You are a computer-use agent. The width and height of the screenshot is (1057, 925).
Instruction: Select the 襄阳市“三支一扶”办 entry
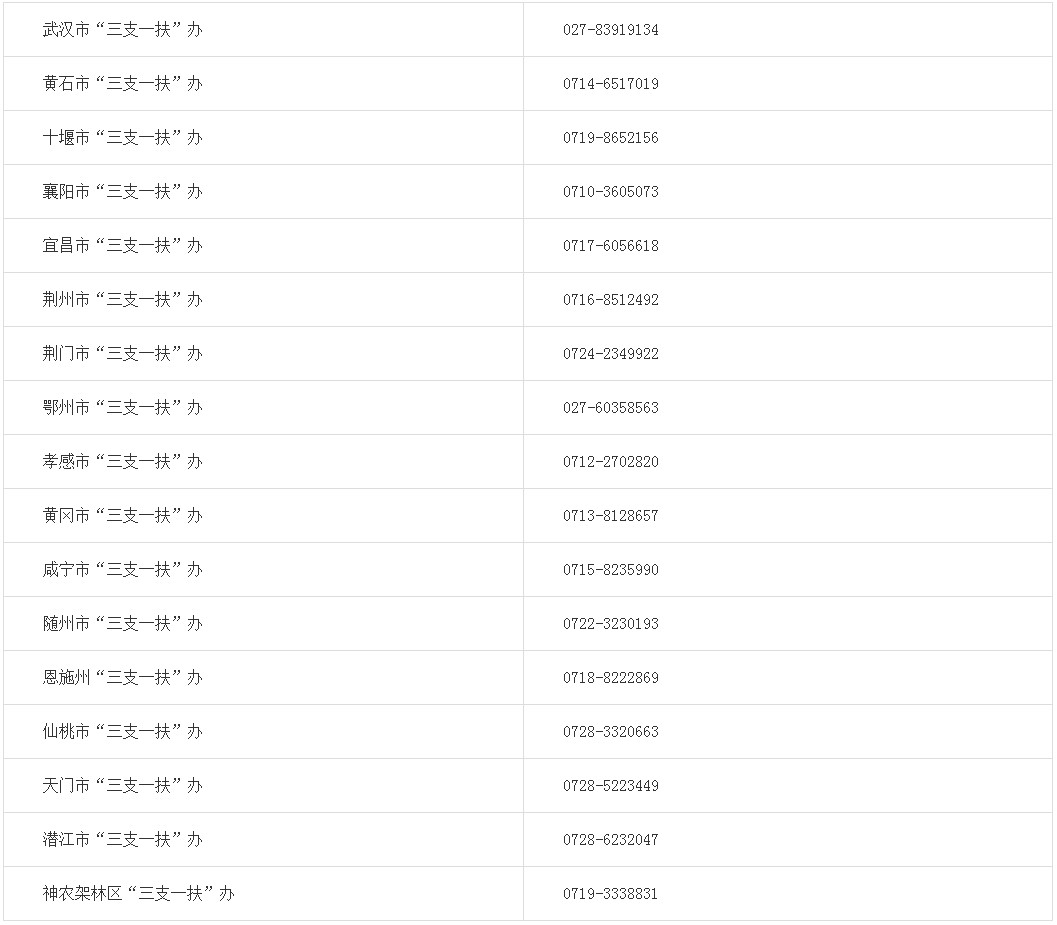[x=122, y=191]
